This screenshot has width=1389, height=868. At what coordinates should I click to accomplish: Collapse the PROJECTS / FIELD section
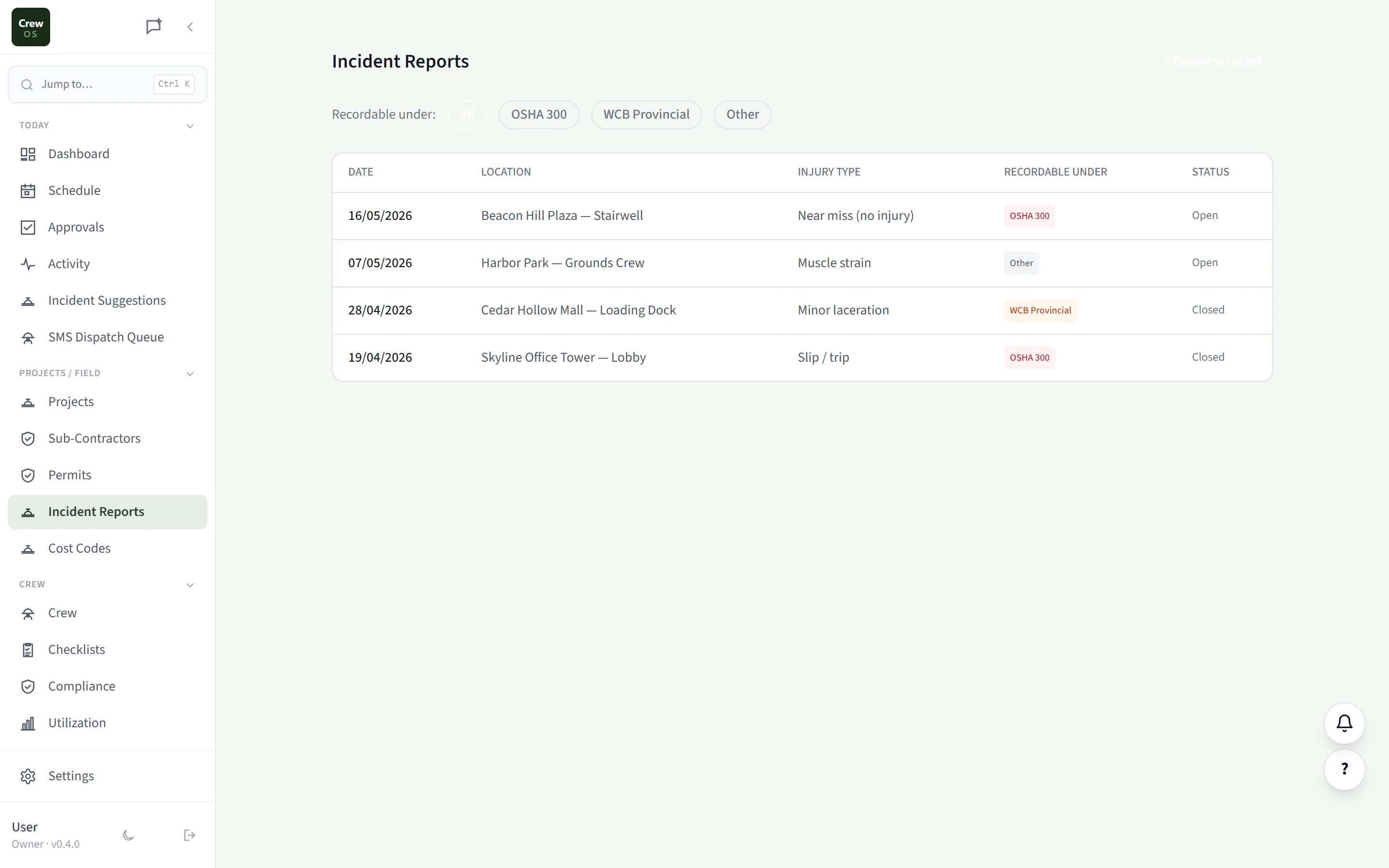(190, 374)
